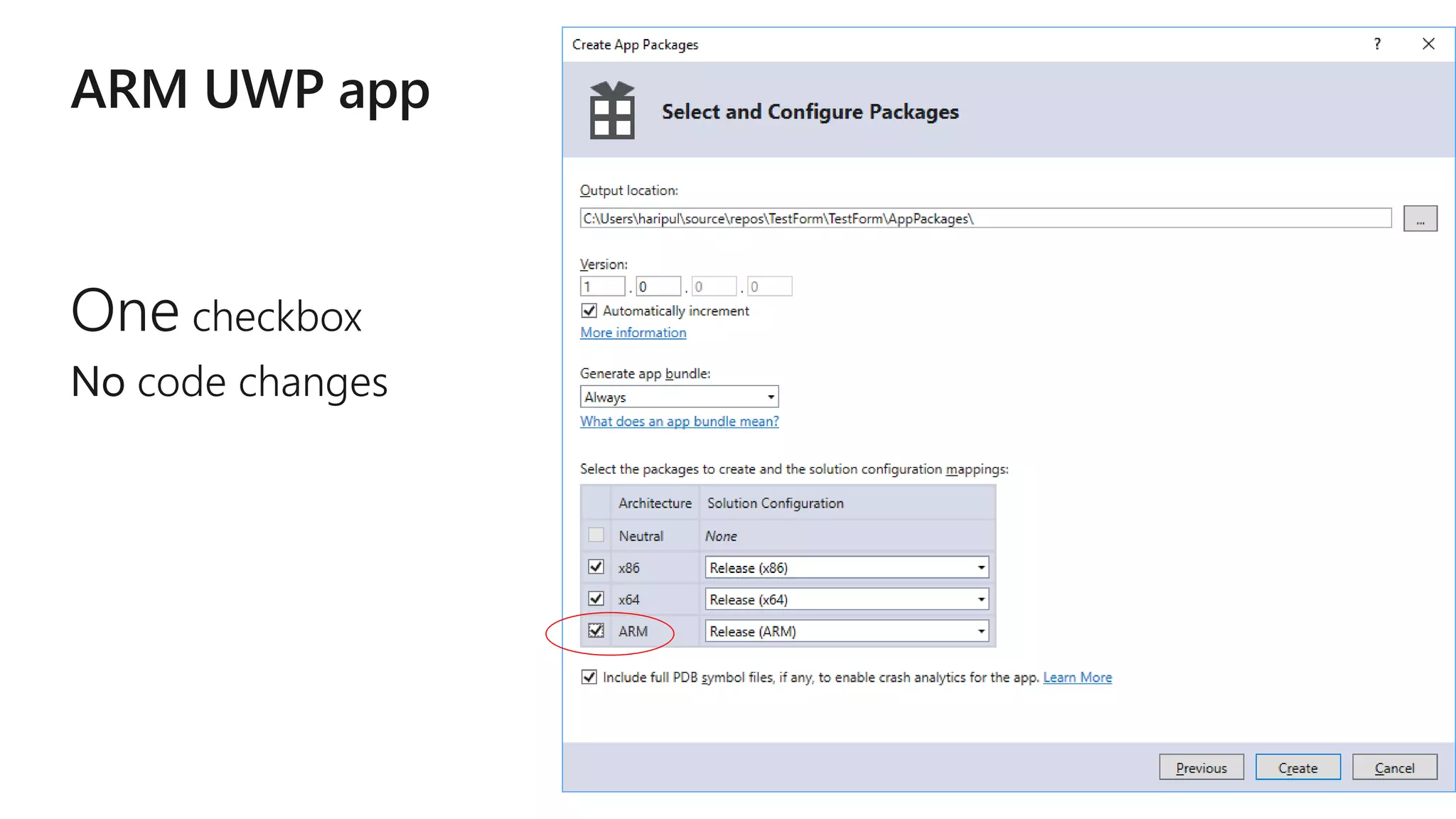Uncheck the ARM architecture checkbox
This screenshot has width=1456, height=819.
596,631
